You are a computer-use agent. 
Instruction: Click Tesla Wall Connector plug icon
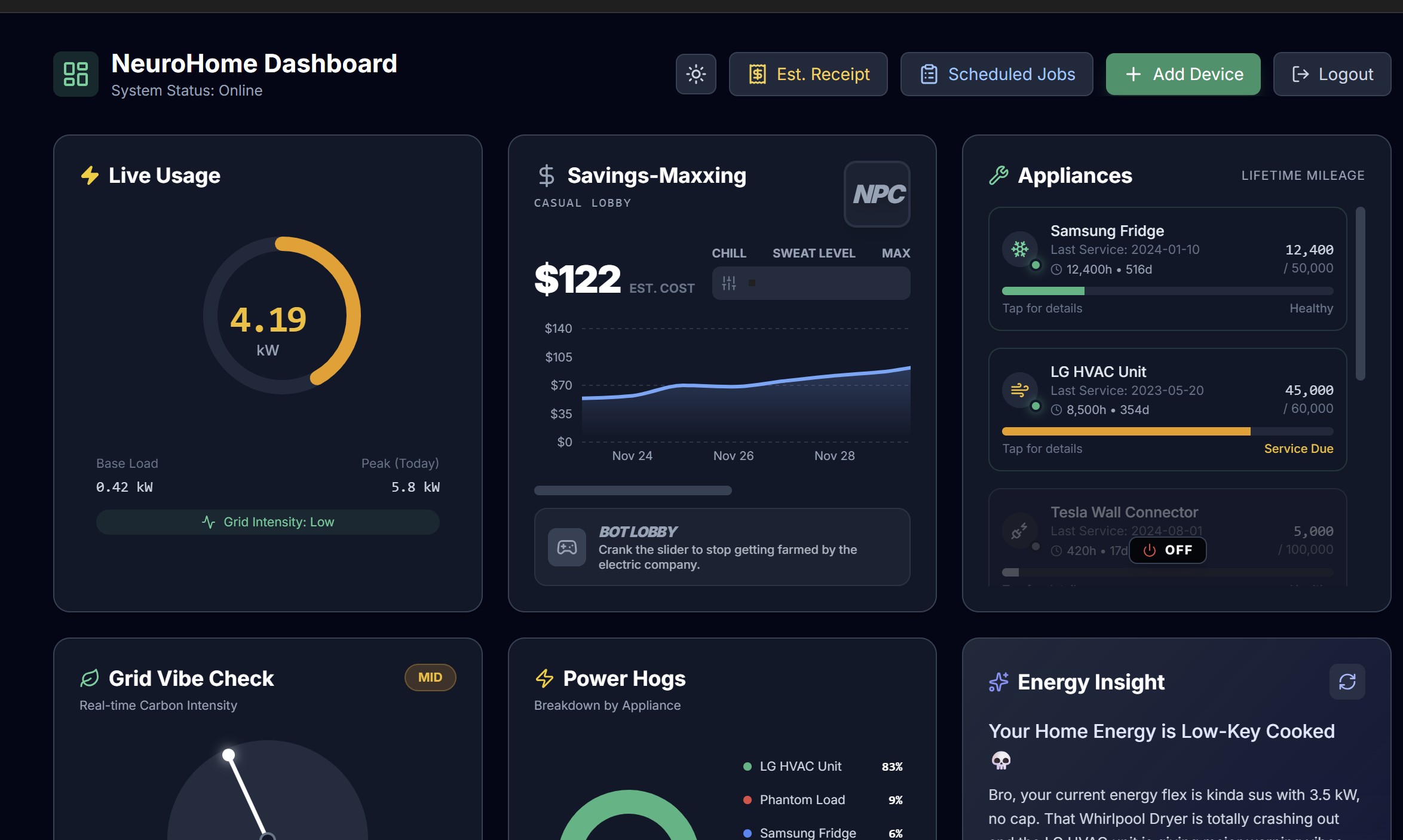tap(1019, 531)
